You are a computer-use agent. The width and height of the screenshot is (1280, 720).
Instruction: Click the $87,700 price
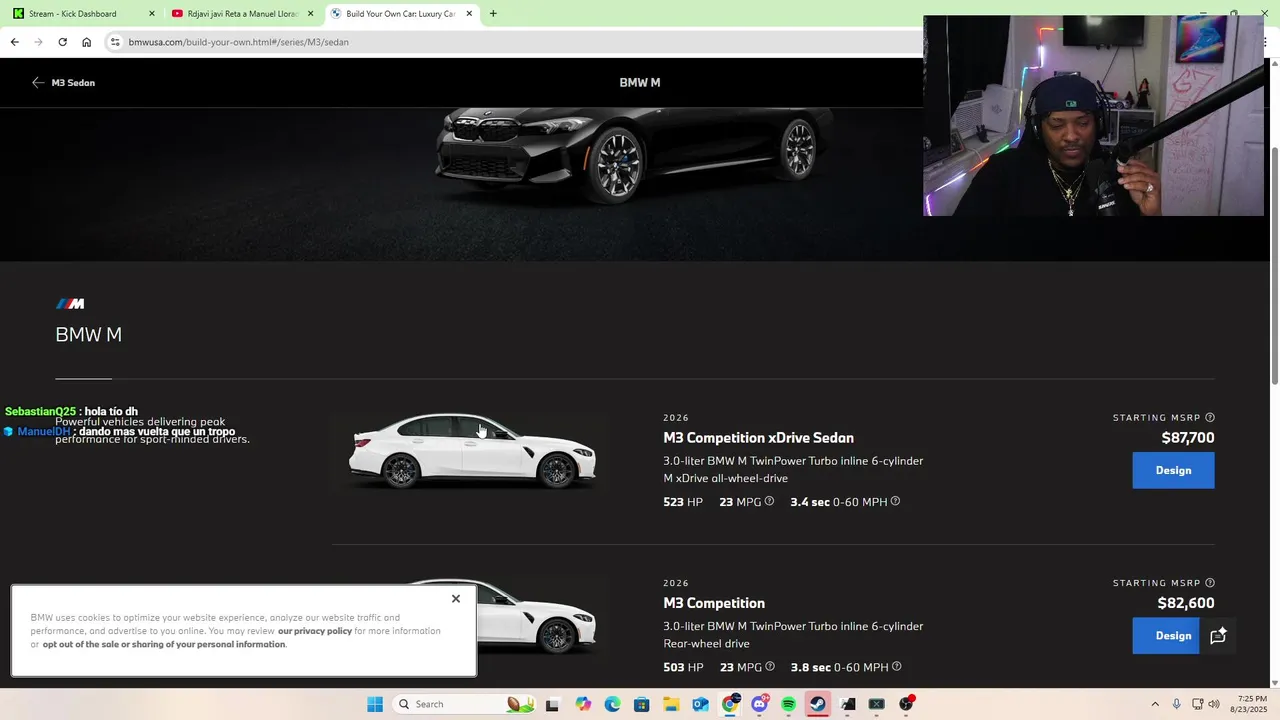1188,438
